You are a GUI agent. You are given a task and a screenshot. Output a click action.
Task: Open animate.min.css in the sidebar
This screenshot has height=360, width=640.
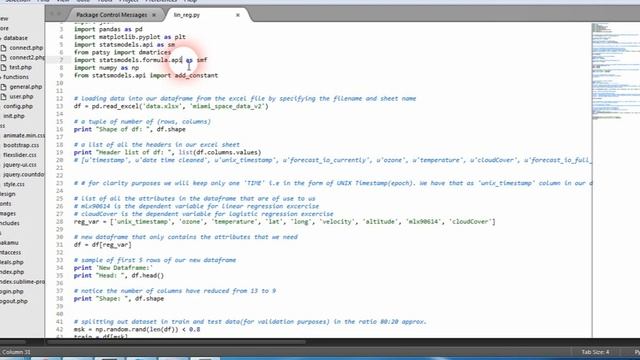pos(24,136)
